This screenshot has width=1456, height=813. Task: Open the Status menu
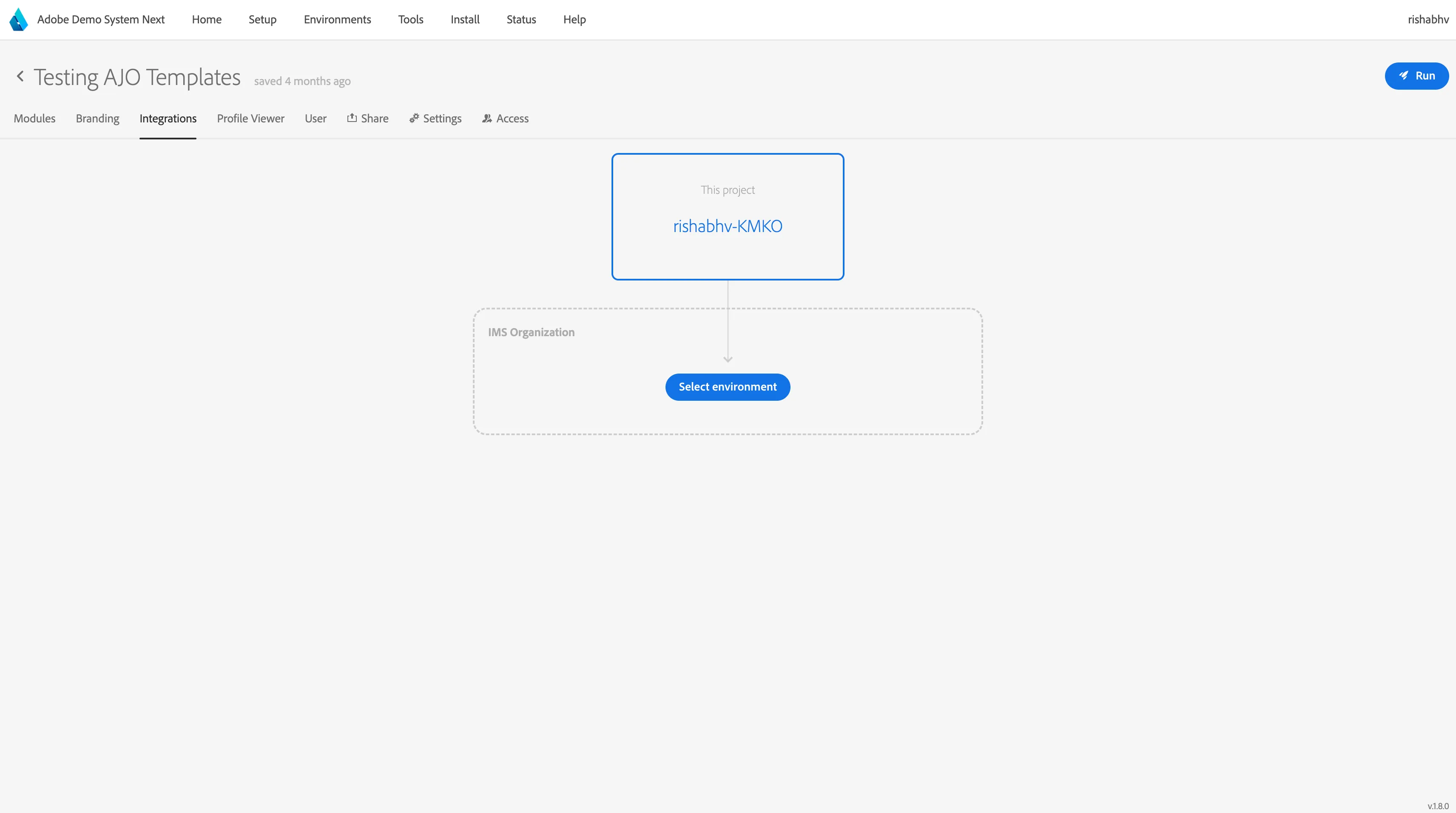(x=521, y=20)
